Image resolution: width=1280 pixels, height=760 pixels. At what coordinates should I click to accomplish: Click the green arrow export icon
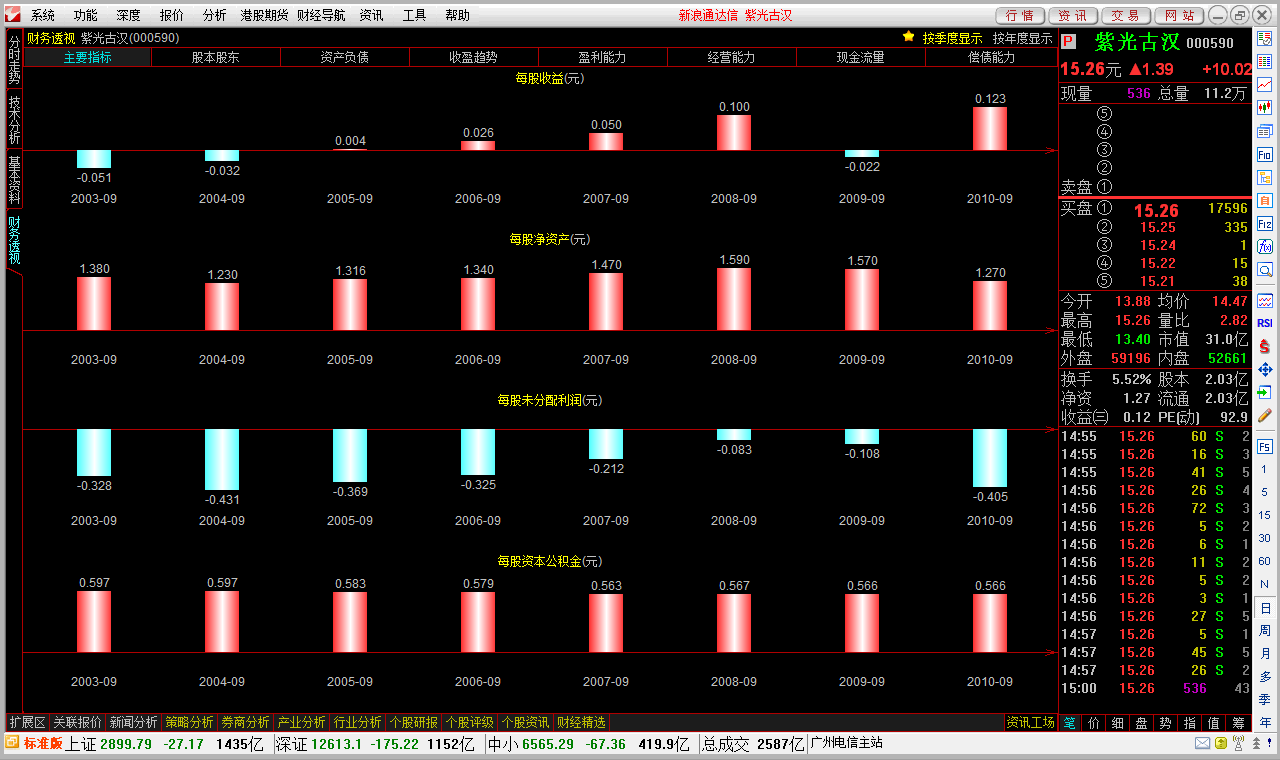click(x=1265, y=392)
